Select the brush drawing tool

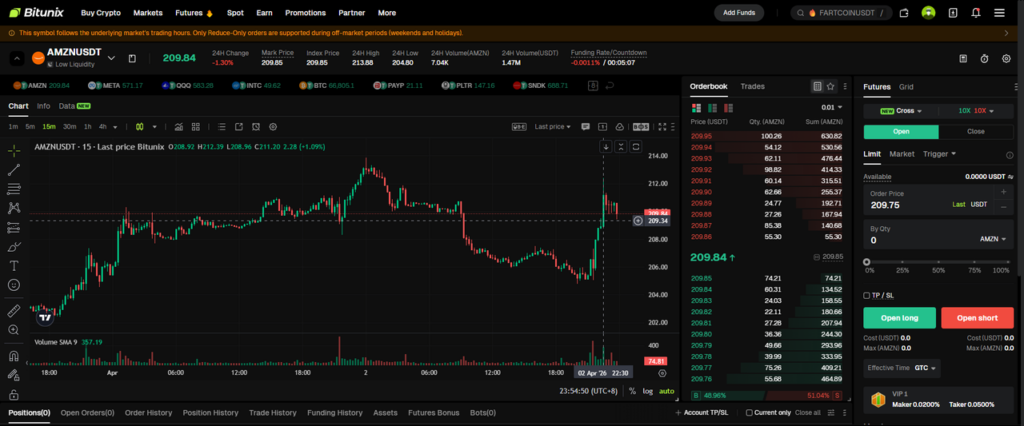point(14,246)
